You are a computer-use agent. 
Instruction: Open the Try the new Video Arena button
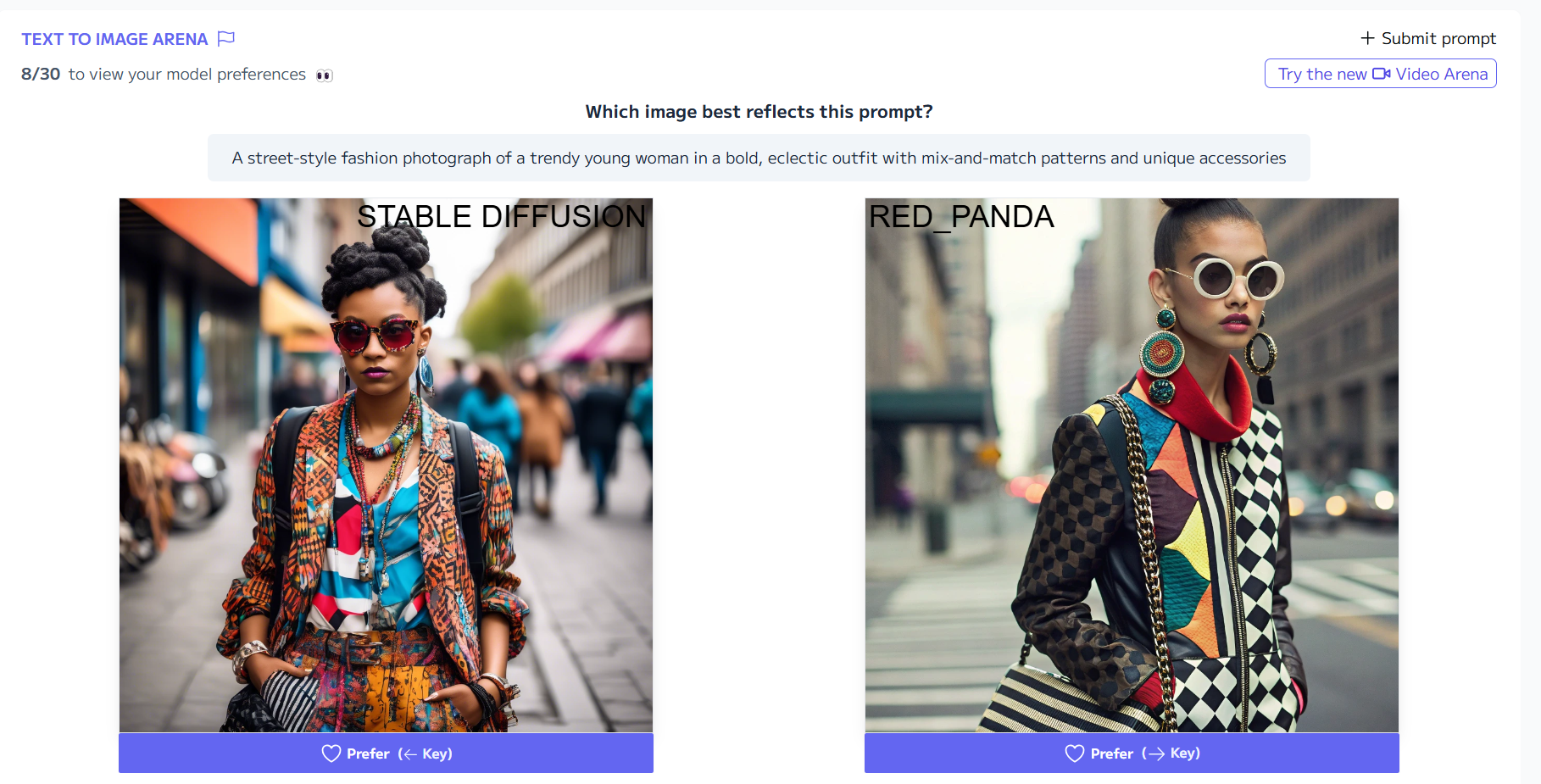tap(1381, 74)
